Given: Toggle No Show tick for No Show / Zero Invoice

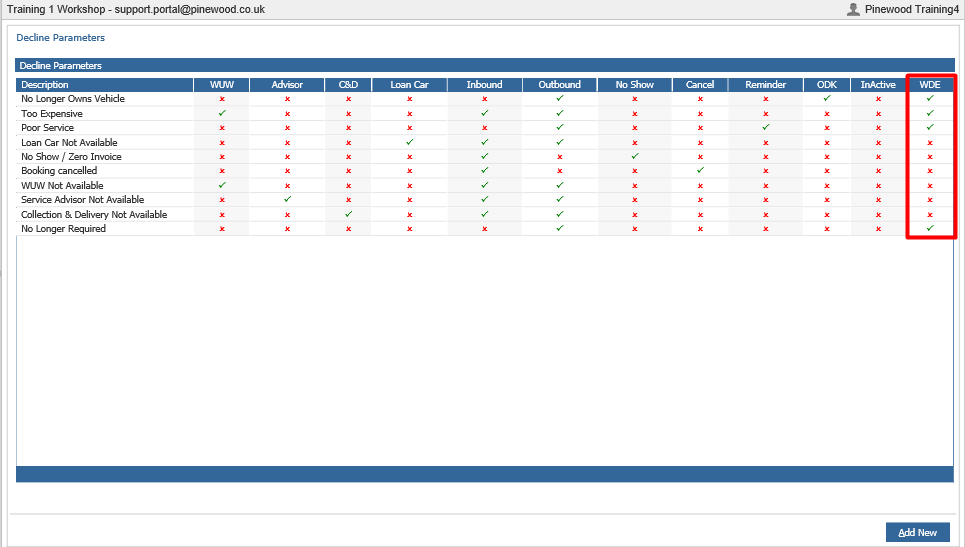Looking at the screenshot, I should point(635,156).
